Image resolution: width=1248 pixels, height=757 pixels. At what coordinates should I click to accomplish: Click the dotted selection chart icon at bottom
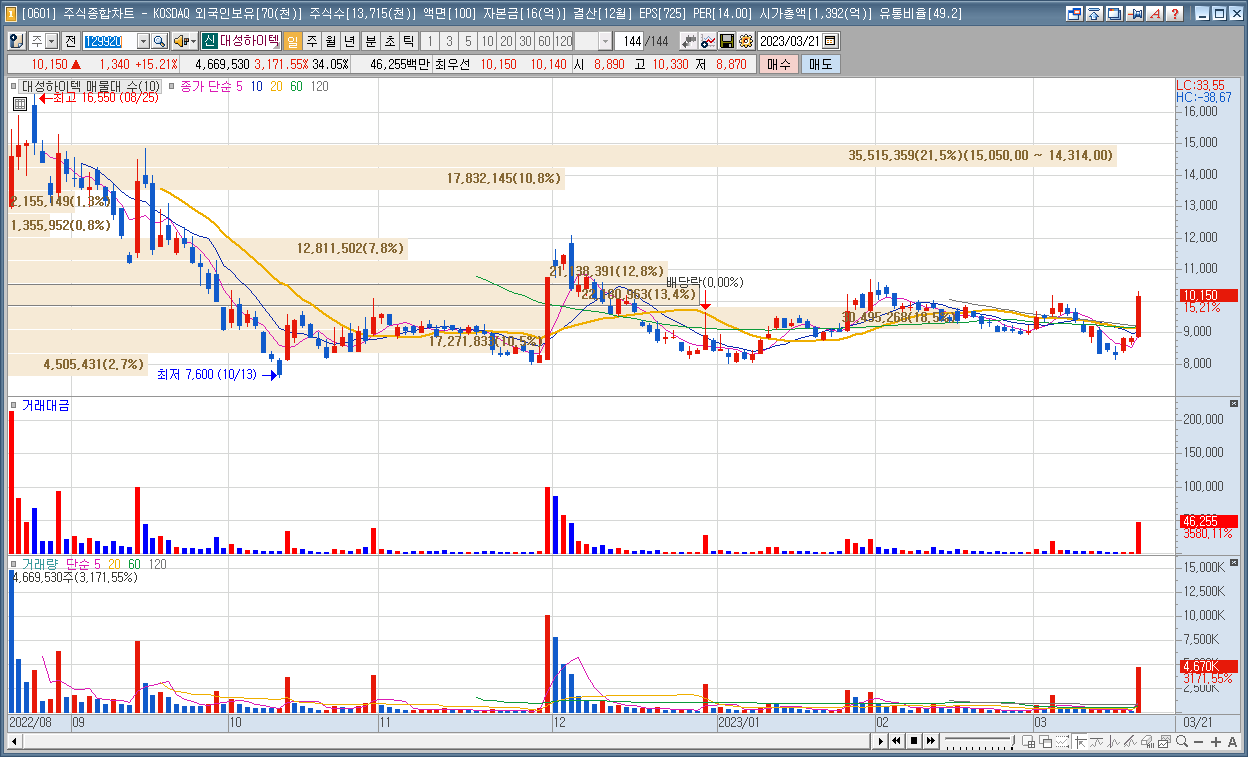[x=1063, y=741]
